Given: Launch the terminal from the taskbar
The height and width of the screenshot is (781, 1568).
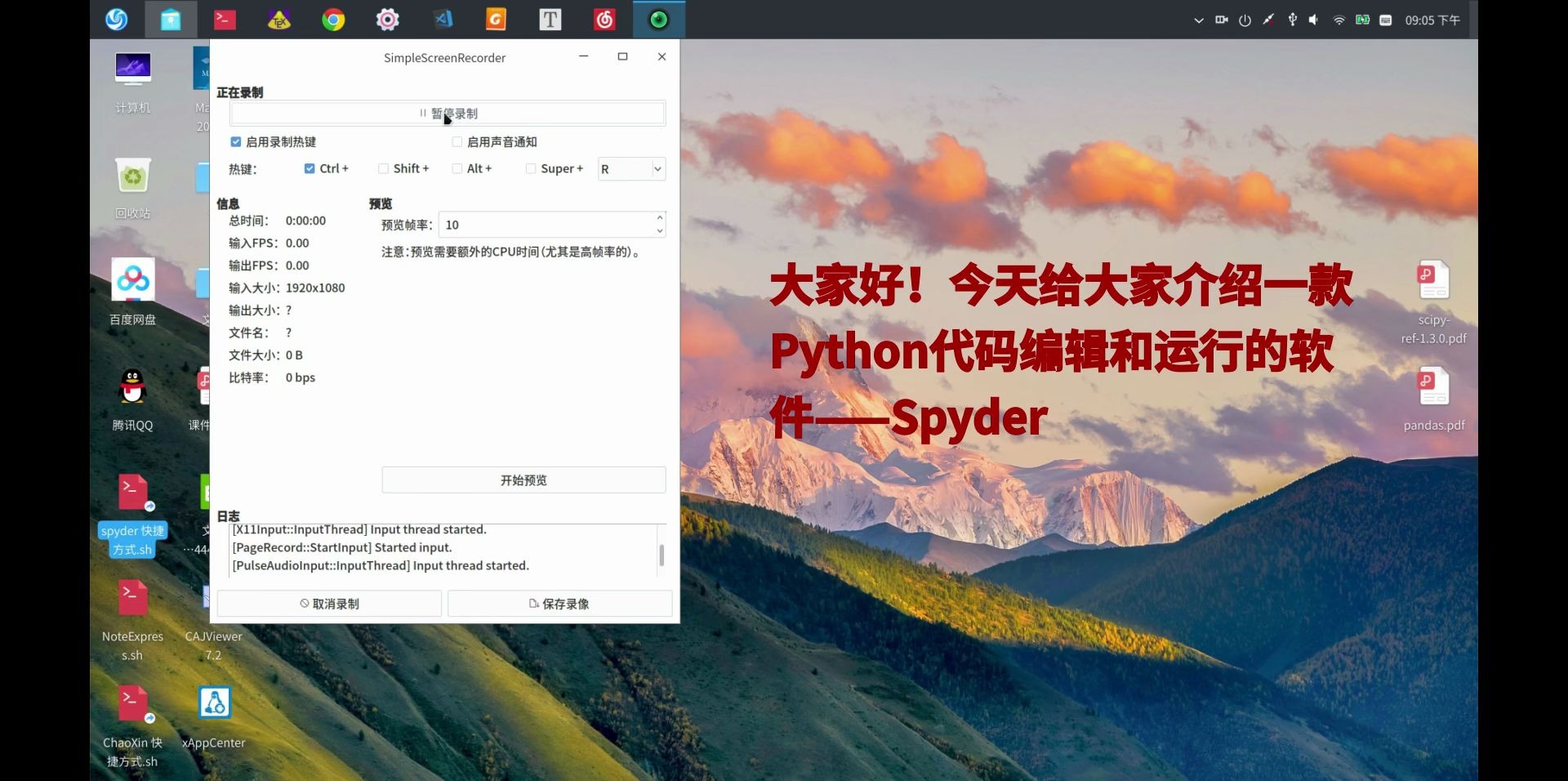Looking at the screenshot, I should (225, 19).
